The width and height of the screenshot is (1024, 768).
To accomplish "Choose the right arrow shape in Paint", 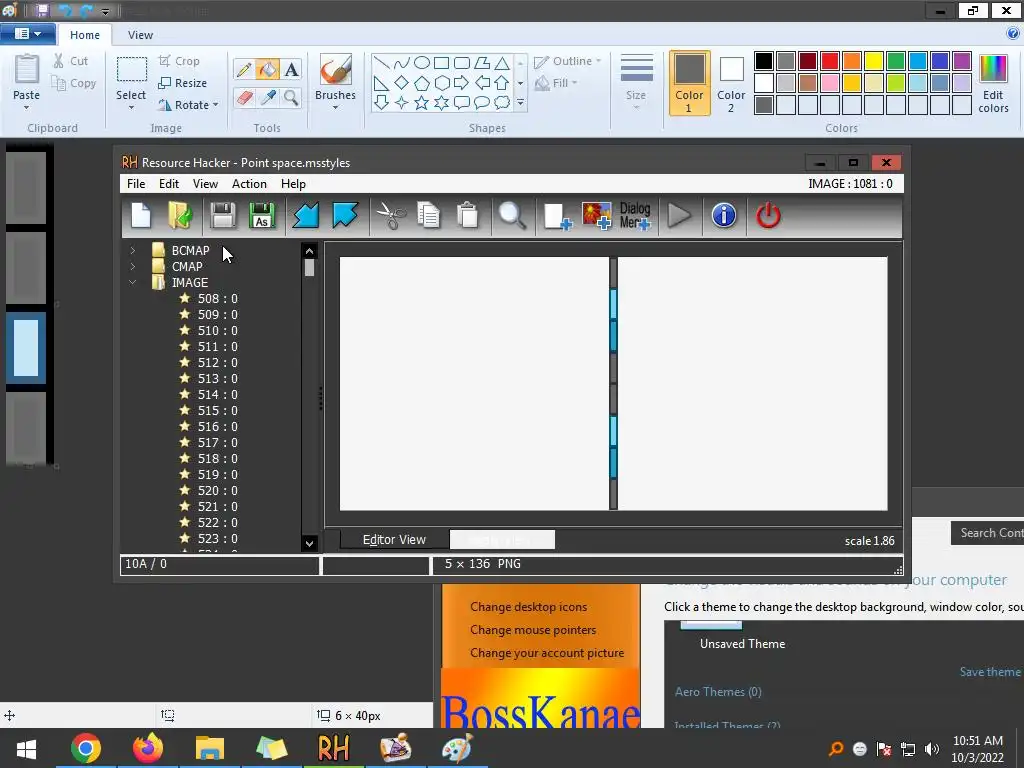I will pyautogui.click(x=462, y=83).
